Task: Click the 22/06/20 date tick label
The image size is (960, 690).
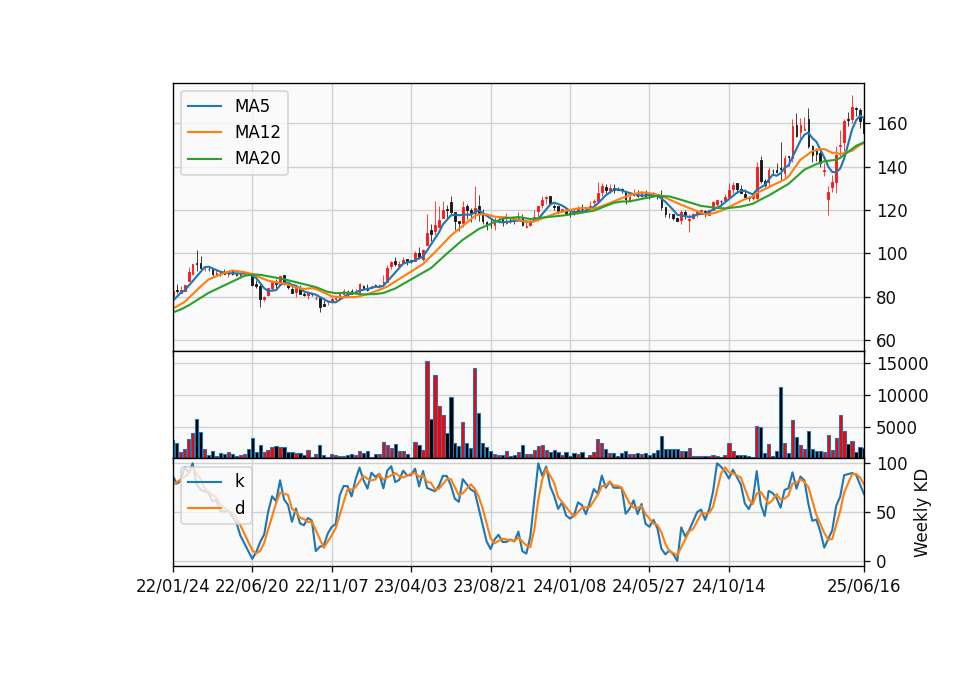Action: click(x=252, y=586)
